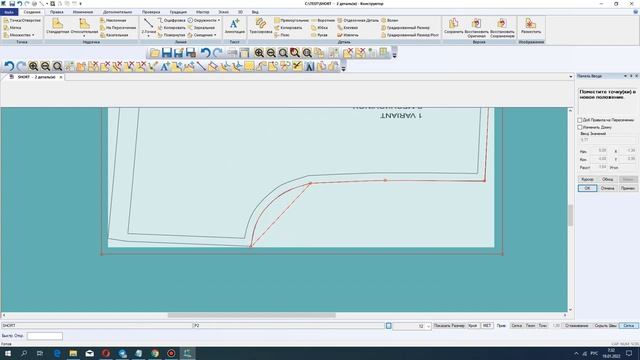Switch to the Правка ribbon tab
This screenshot has width=640, height=360.
56,12
